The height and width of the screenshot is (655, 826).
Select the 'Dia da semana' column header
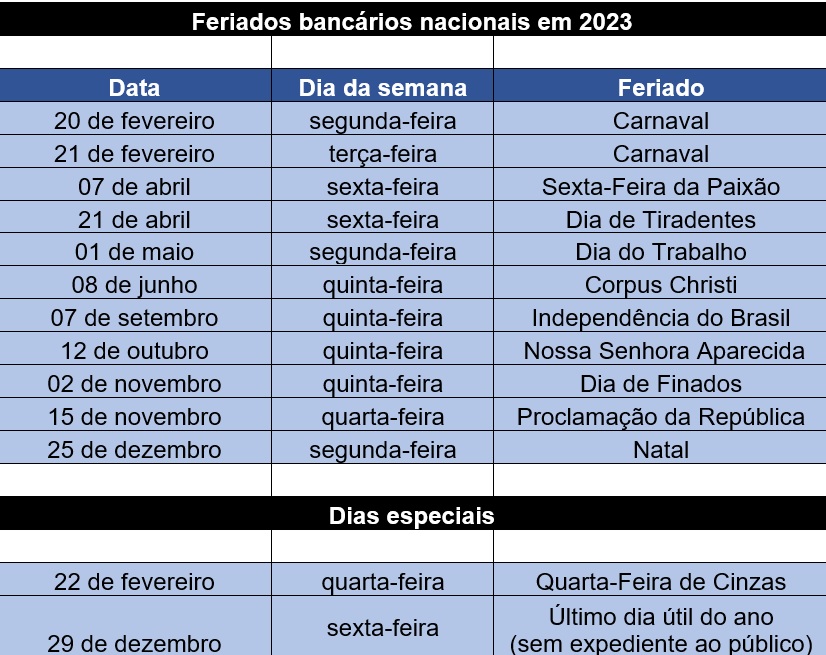click(x=382, y=86)
